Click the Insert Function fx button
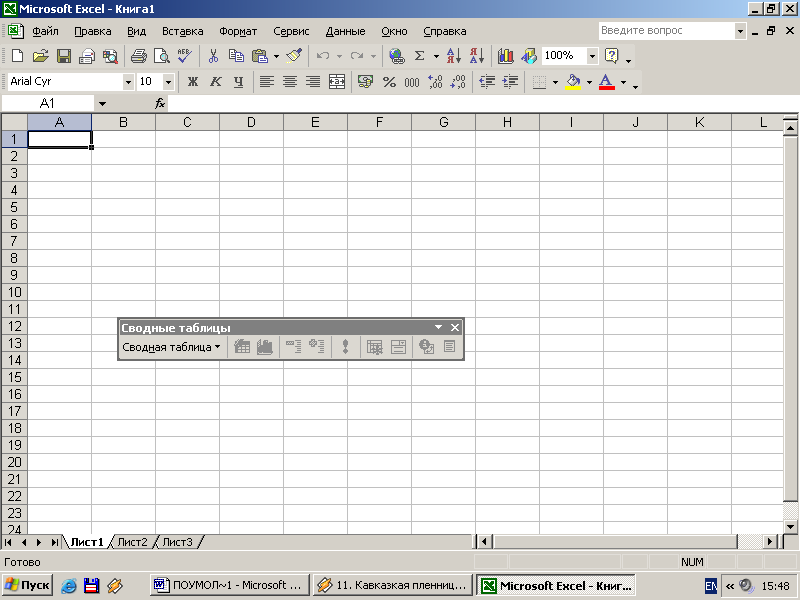Viewport: 800px width, 600px height. pos(160,104)
